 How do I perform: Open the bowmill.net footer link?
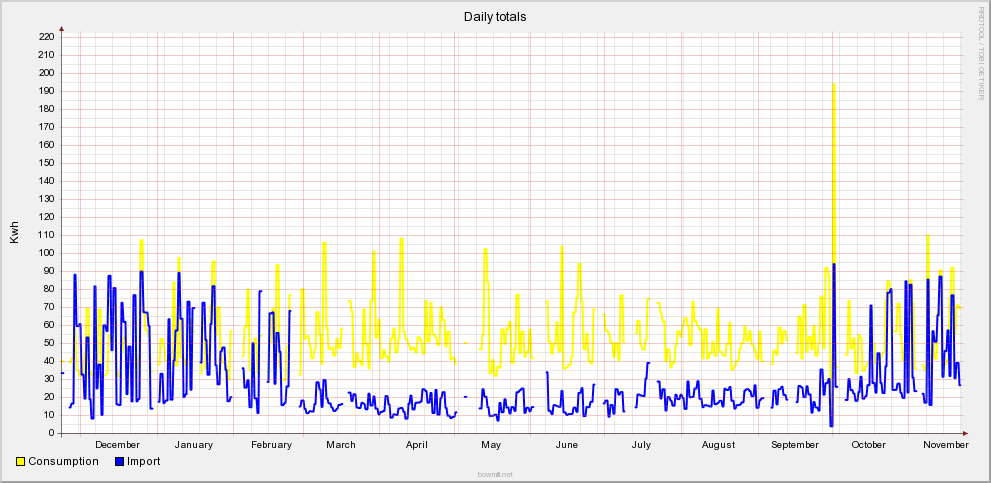495,475
